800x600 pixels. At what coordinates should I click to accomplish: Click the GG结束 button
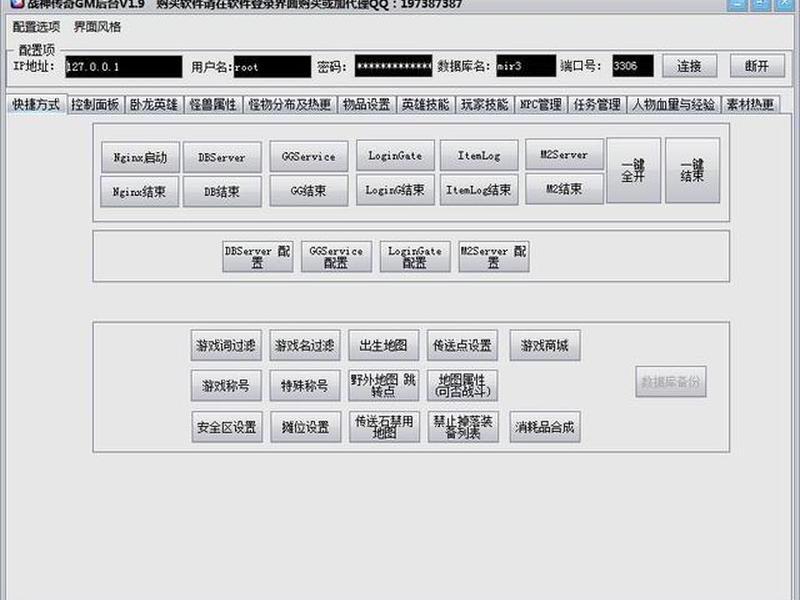(309, 191)
